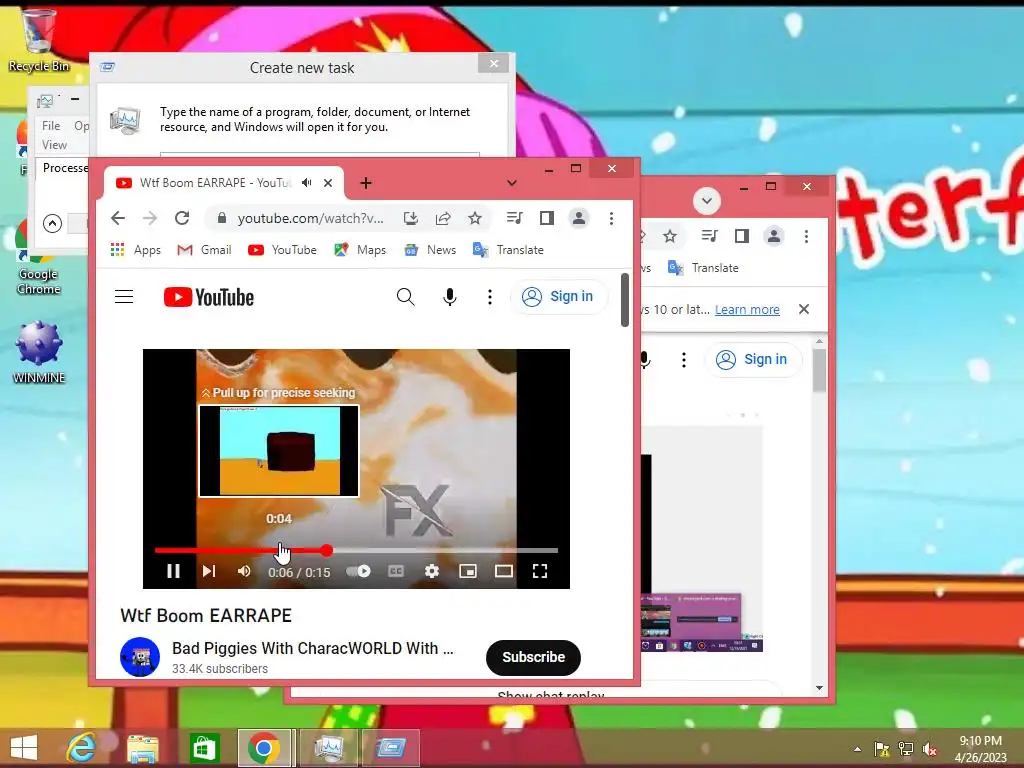The height and width of the screenshot is (768, 1024).
Task: Open Bad Piggies With CharacWORLD channel name
Action: click(x=313, y=648)
